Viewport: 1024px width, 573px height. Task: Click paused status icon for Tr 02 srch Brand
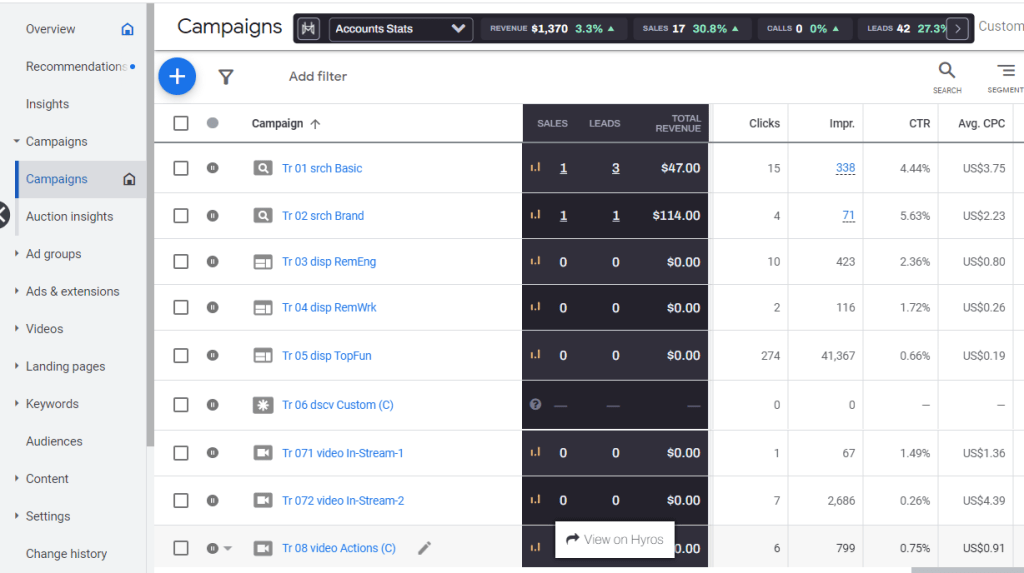[212, 216]
